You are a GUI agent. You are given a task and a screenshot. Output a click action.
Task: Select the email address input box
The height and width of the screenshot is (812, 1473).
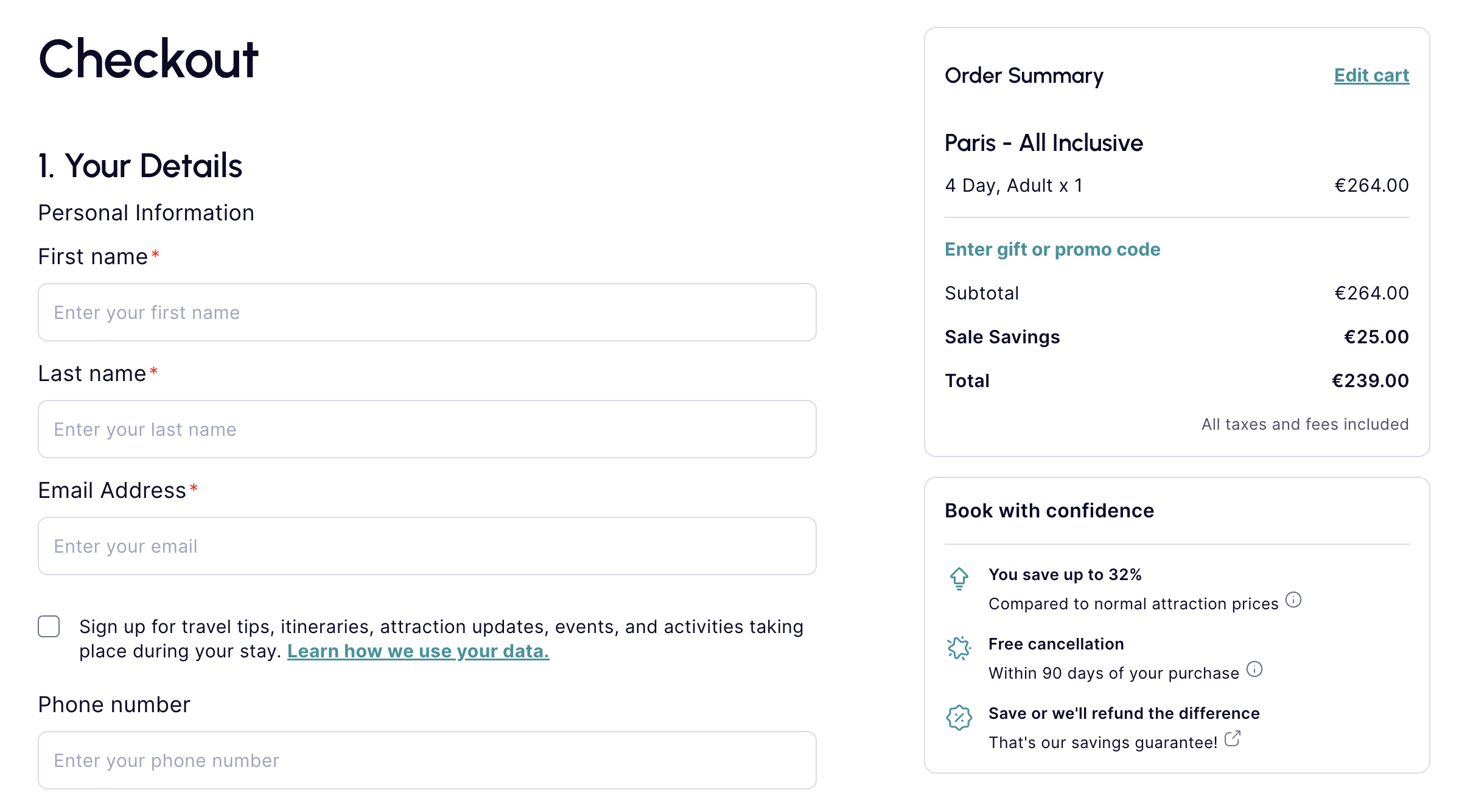coord(427,546)
